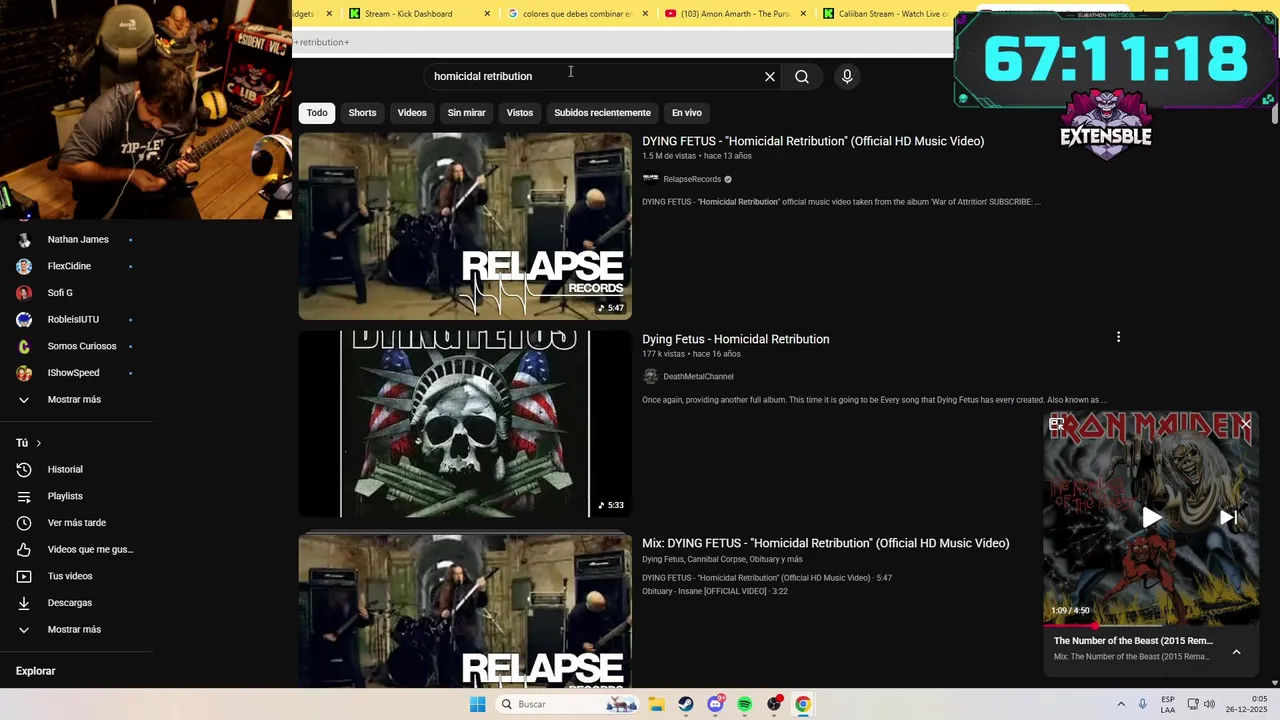1280x720 pixels.
Task: Close the colores que debes combinar tab
Action: point(645,14)
